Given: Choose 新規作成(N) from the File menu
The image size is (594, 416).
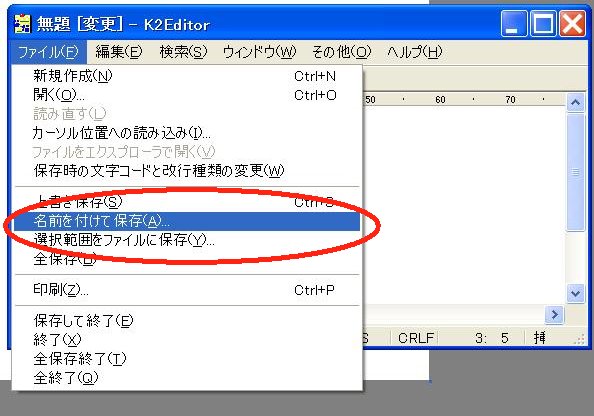Looking at the screenshot, I should (x=187, y=76).
